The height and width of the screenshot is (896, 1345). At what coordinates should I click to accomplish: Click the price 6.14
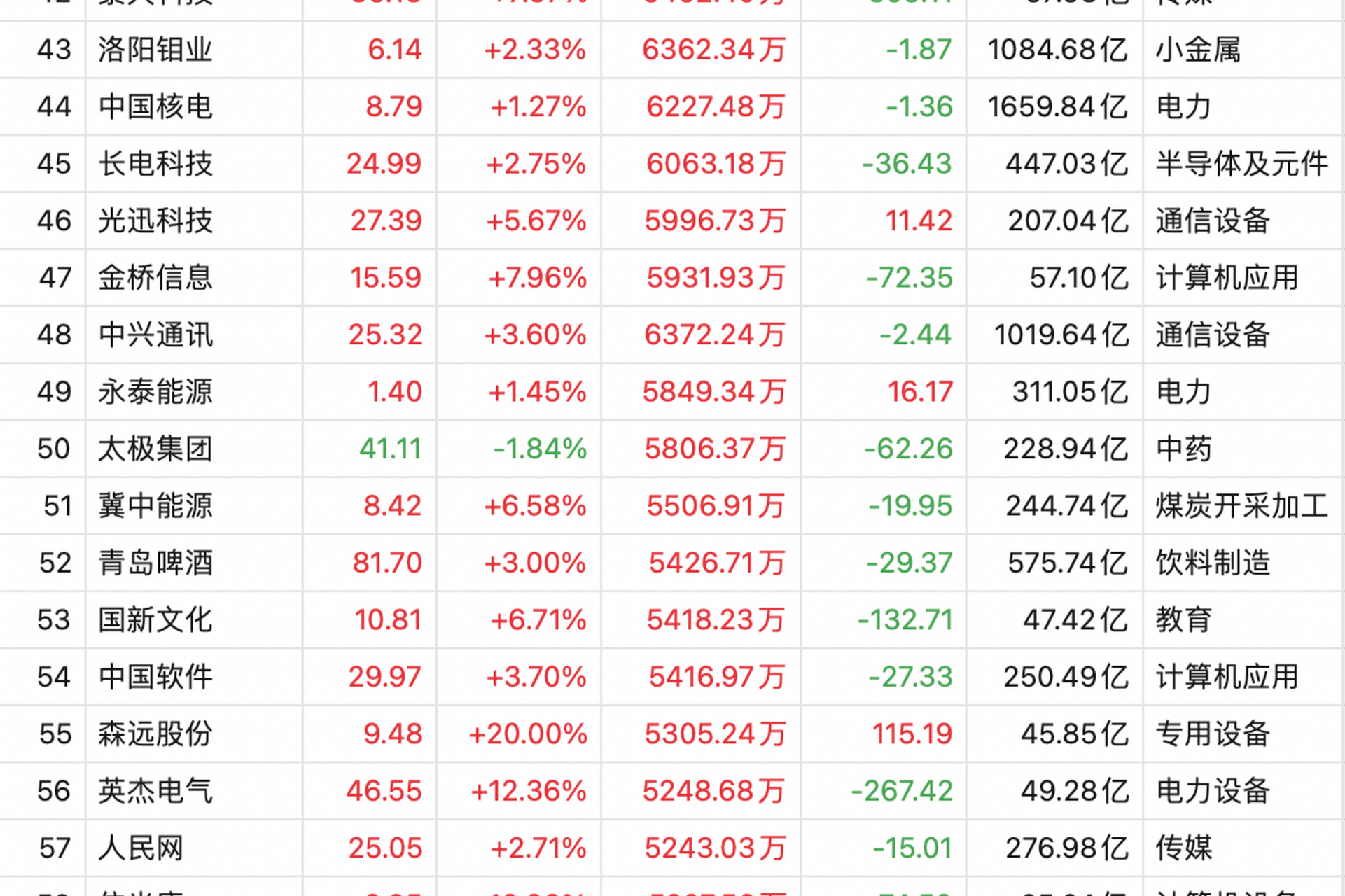pyautogui.click(x=395, y=50)
